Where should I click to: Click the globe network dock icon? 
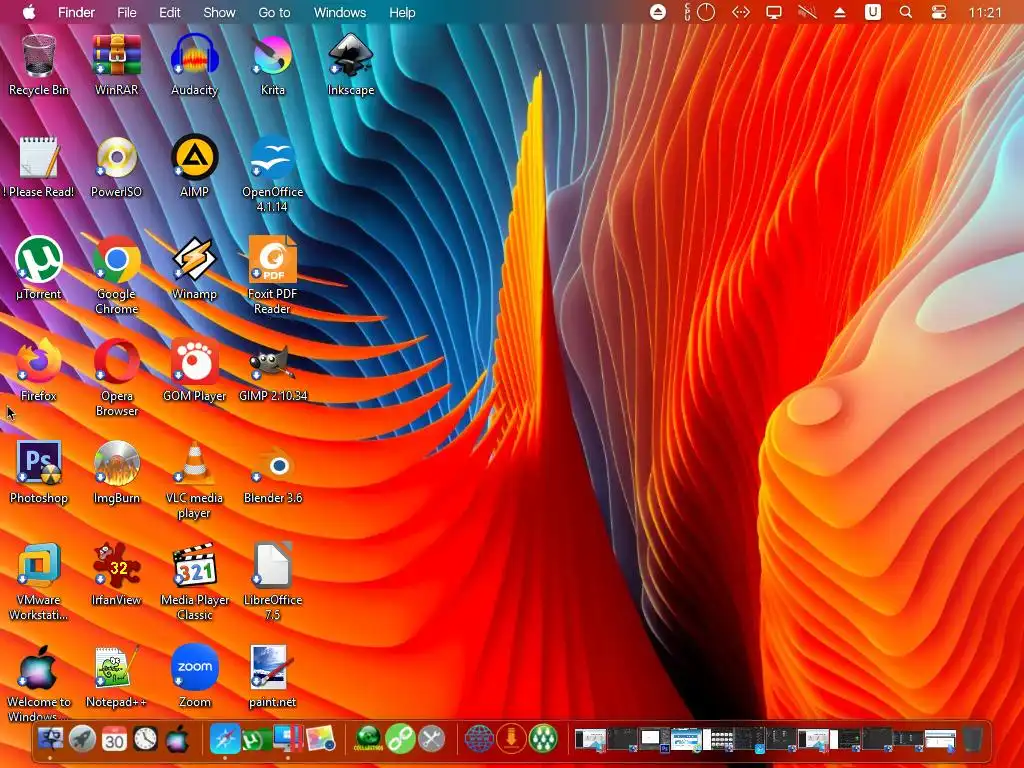[479, 739]
